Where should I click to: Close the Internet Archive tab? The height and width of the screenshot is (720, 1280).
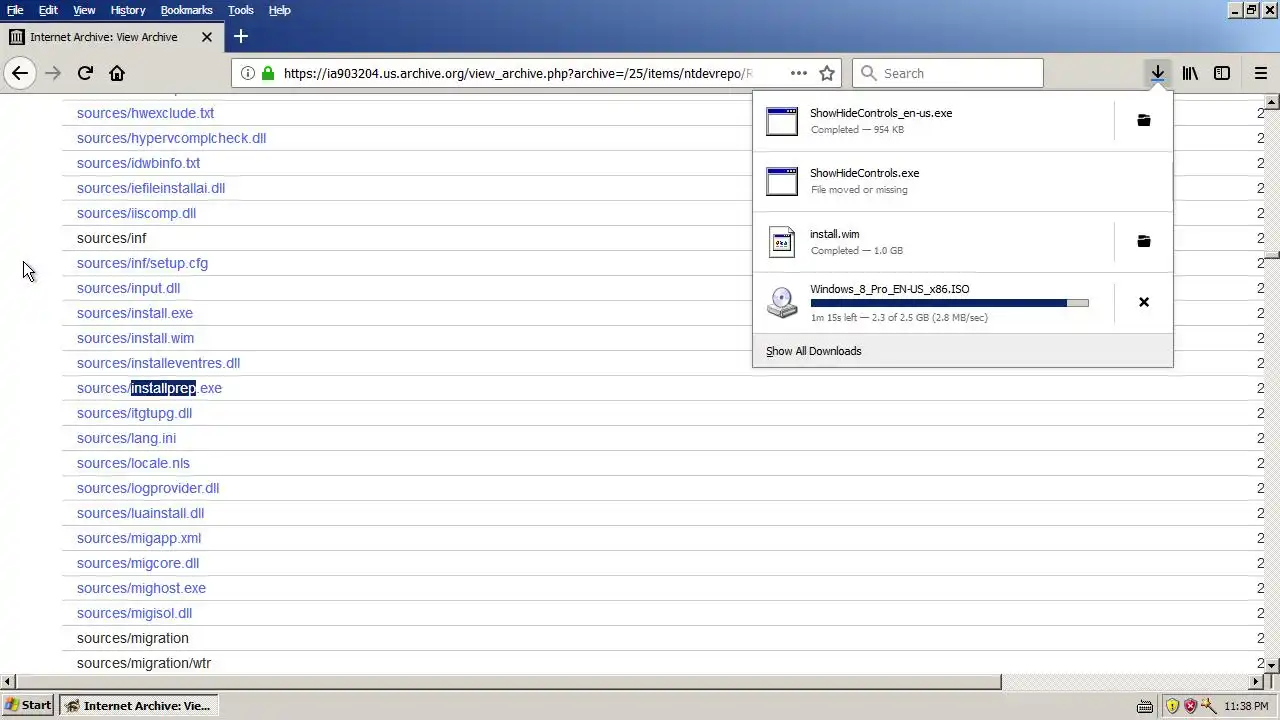point(207,37)
